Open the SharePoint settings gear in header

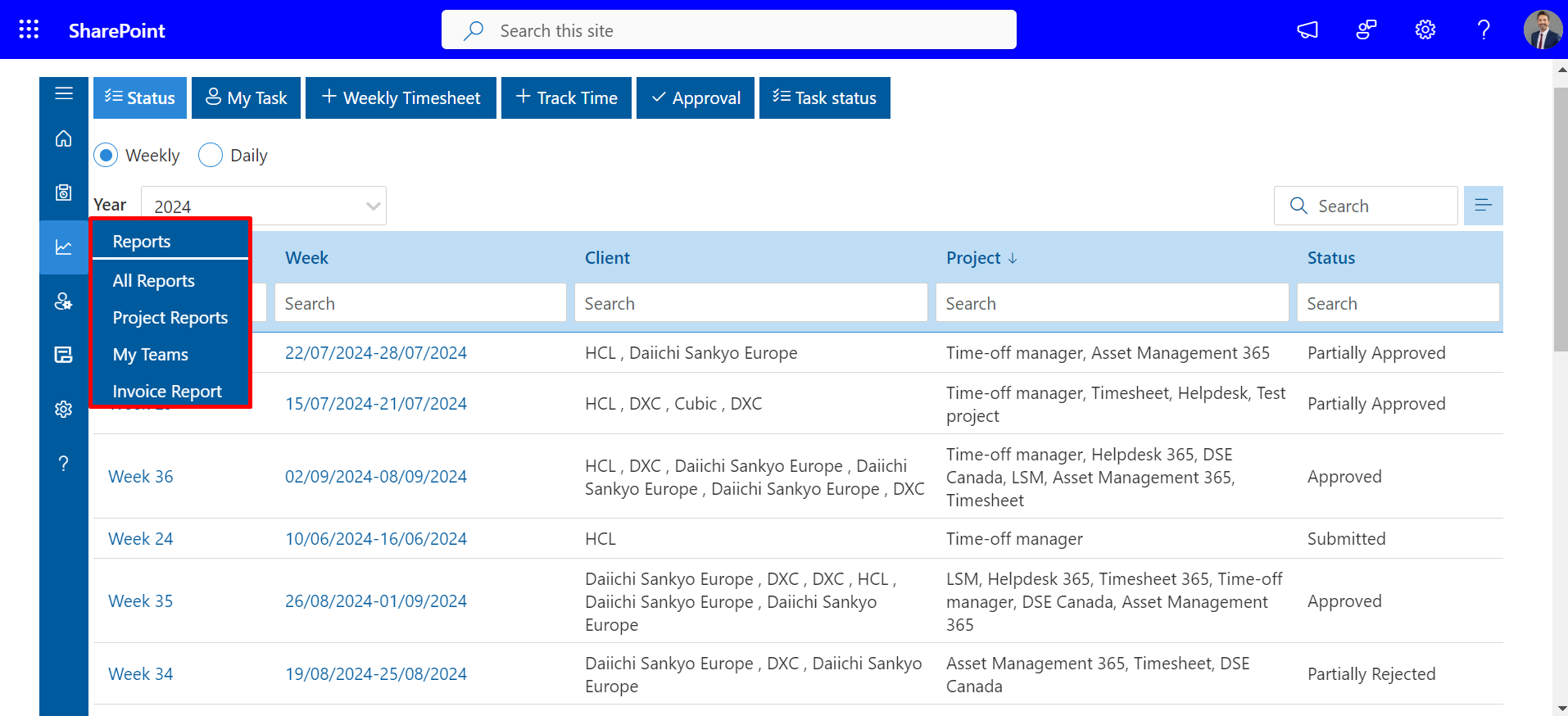coord(1425,30)
